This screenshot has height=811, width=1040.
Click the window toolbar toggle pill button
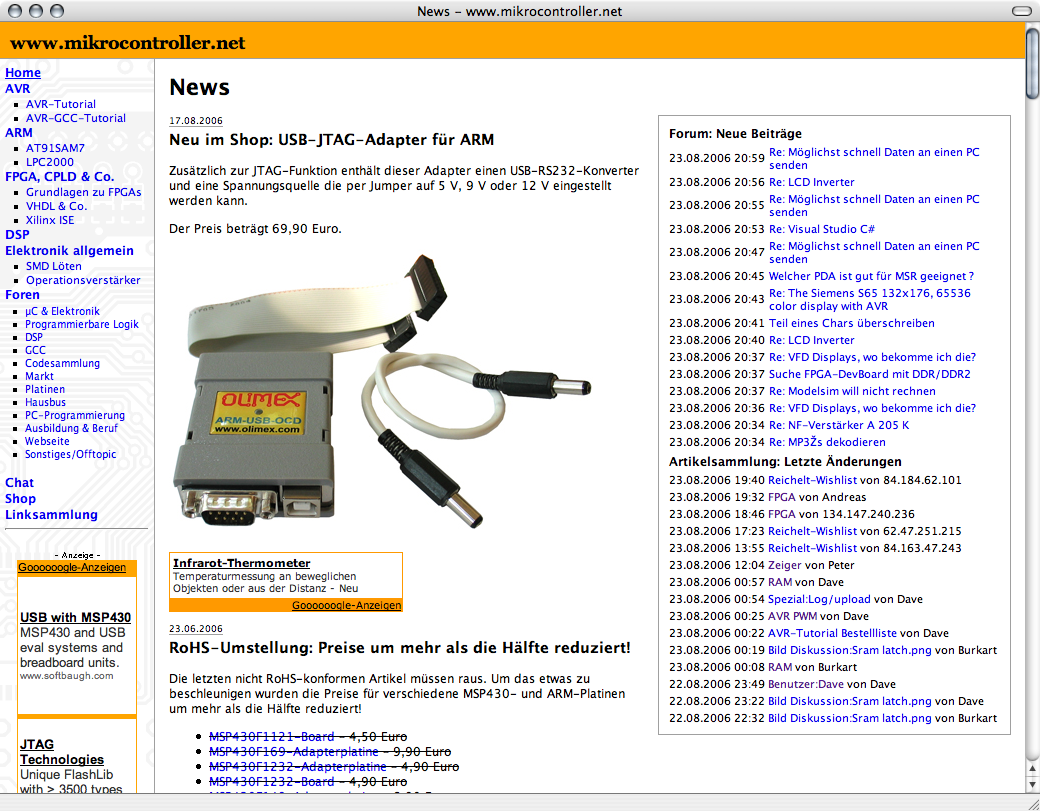point(1021,11)
